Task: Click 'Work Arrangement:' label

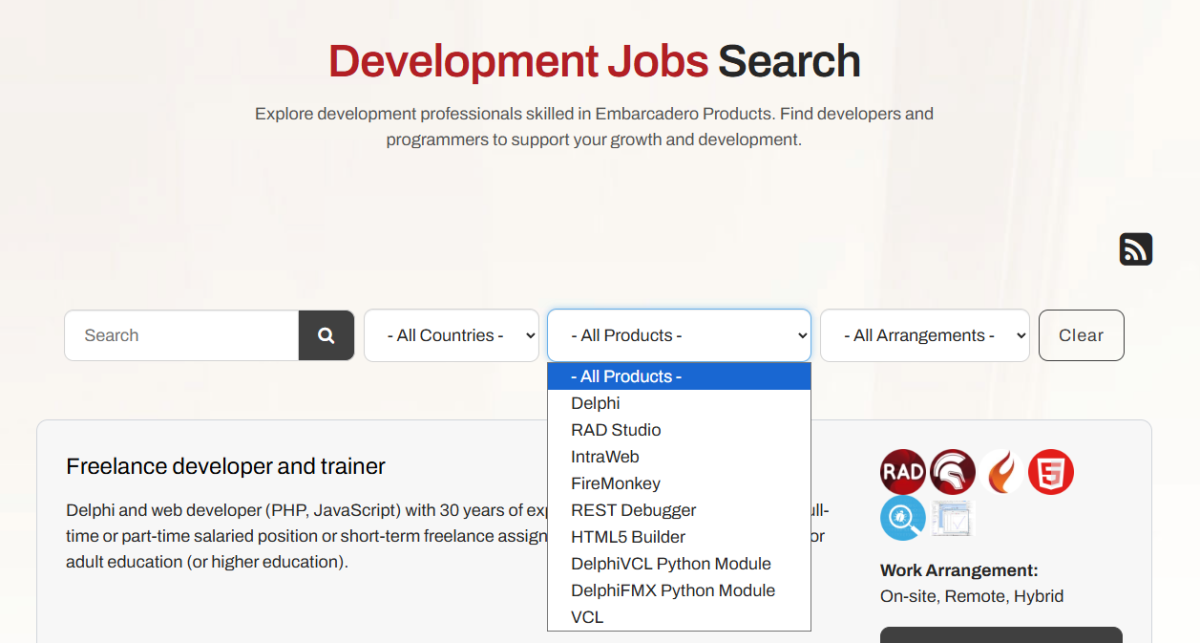Action: click(x=959, y=570)
